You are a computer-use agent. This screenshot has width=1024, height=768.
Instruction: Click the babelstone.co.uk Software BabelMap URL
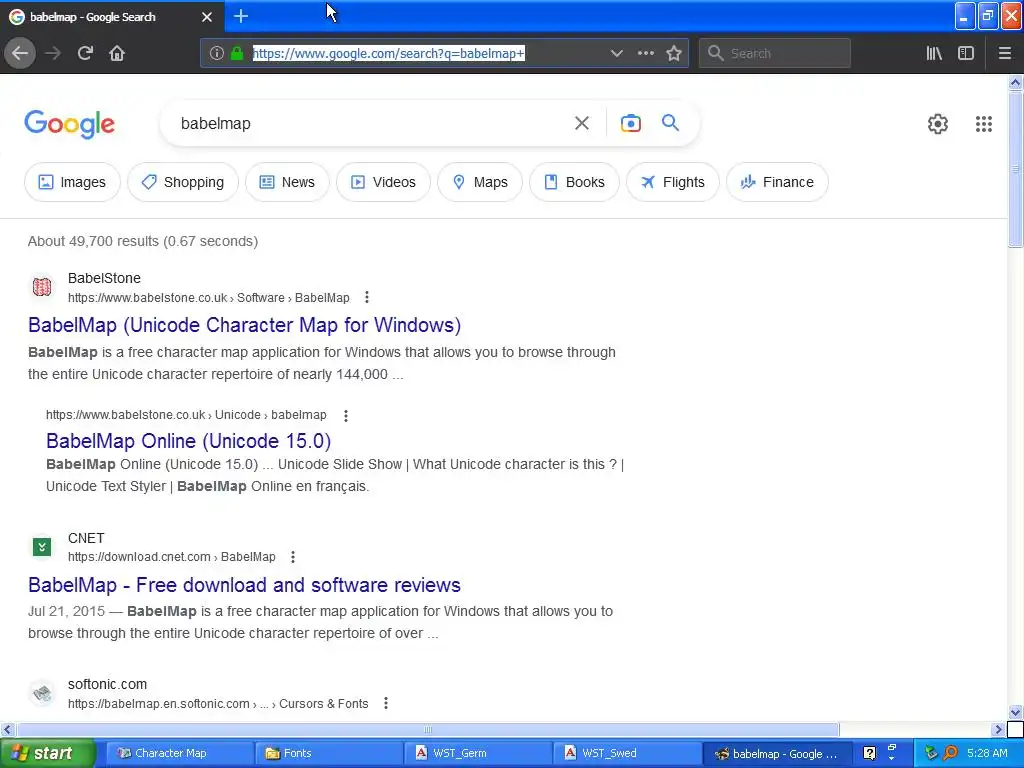pos(209,298)
